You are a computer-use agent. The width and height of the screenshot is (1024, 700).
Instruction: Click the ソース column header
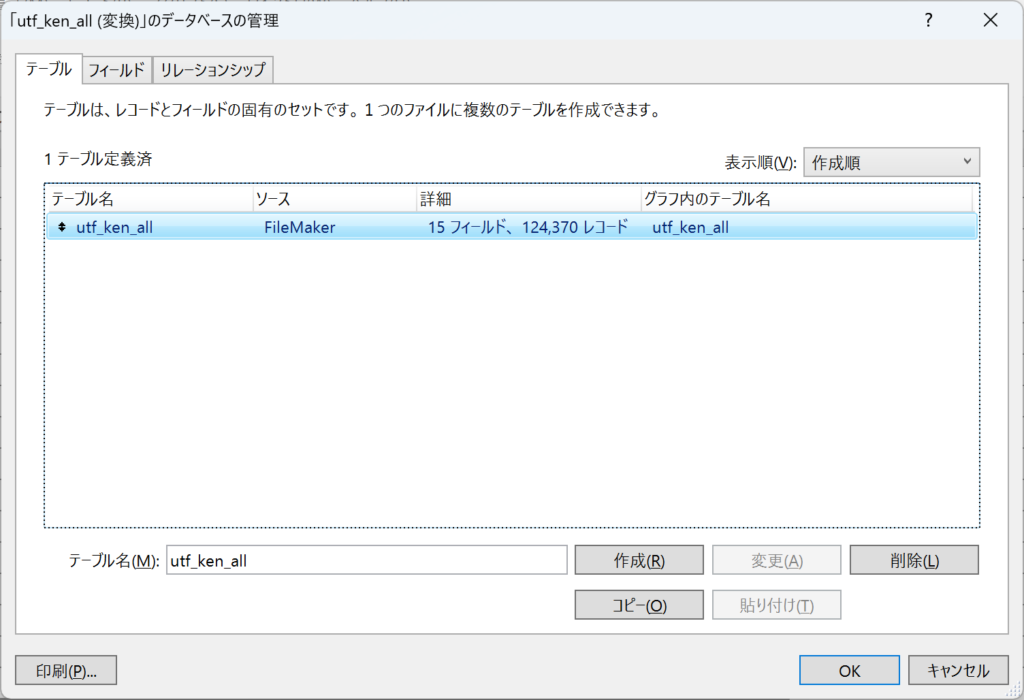334,199
